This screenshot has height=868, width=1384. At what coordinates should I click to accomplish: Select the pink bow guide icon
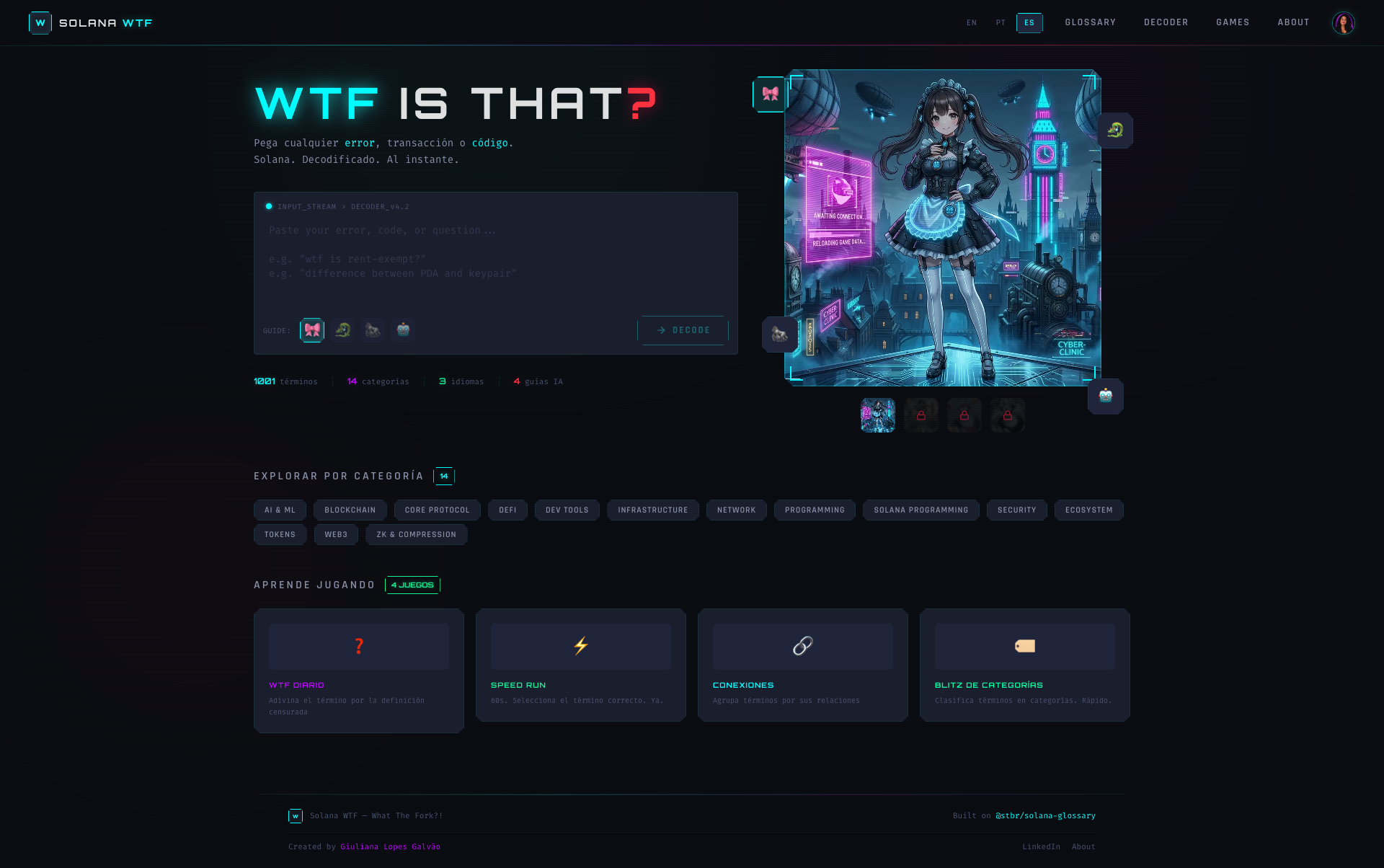pyautogui.click(x=312, y=329)
